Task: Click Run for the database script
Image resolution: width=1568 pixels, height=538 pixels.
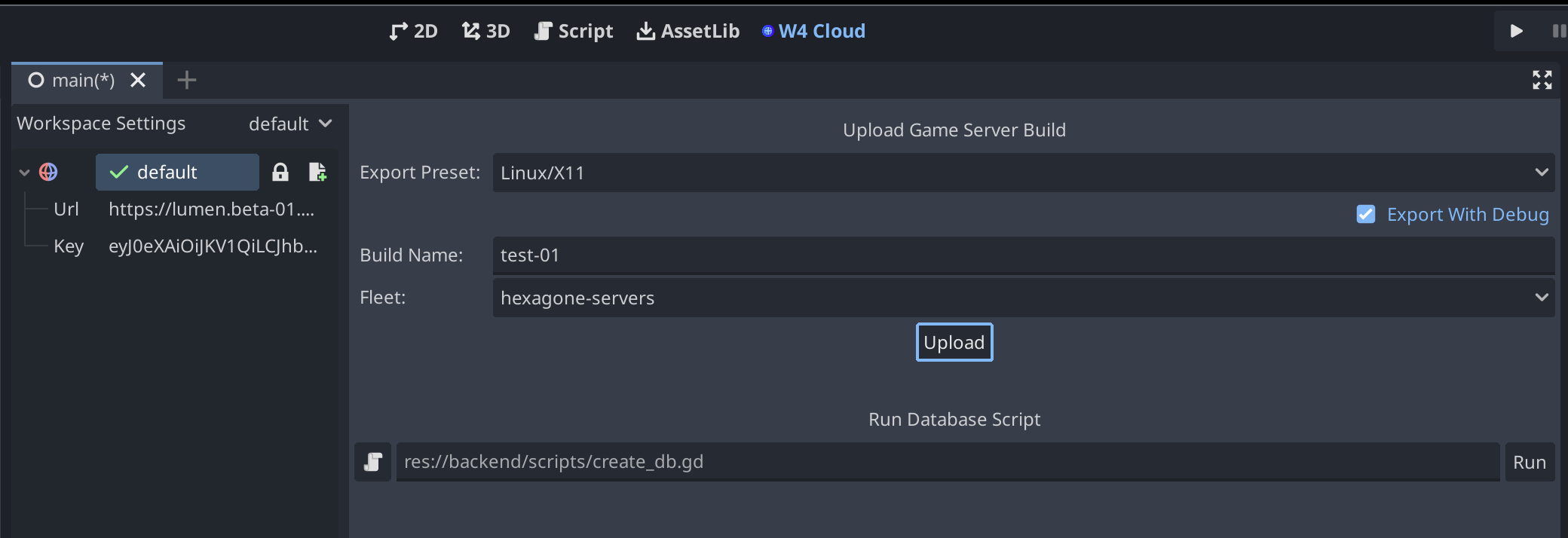Action: click(x=1529, y=462)
